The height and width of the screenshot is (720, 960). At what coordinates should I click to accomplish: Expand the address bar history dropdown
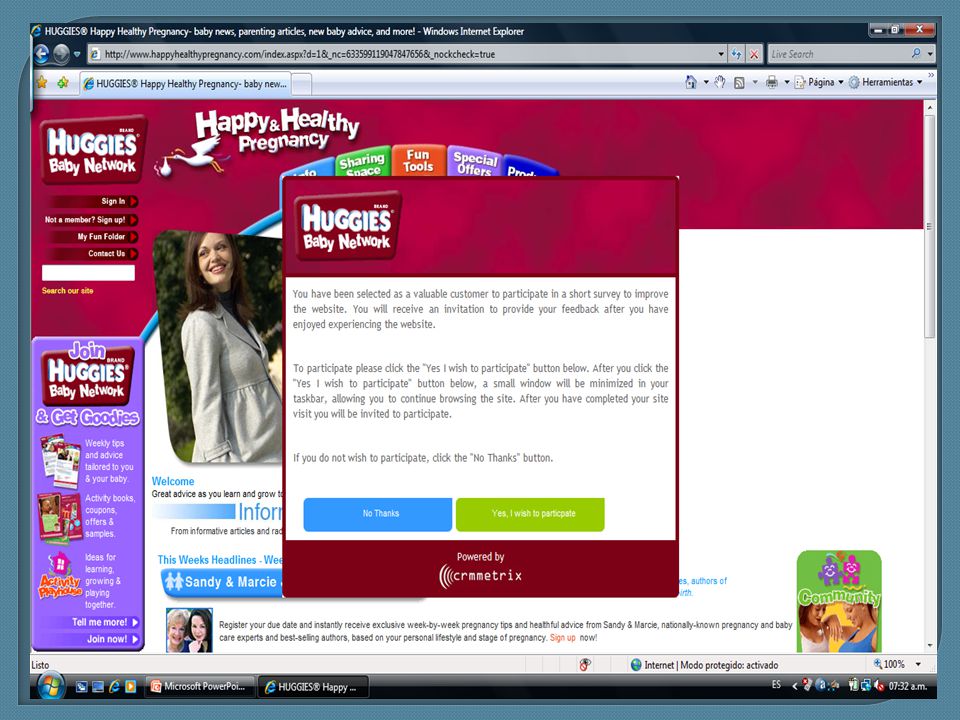(x=721, y=54)
